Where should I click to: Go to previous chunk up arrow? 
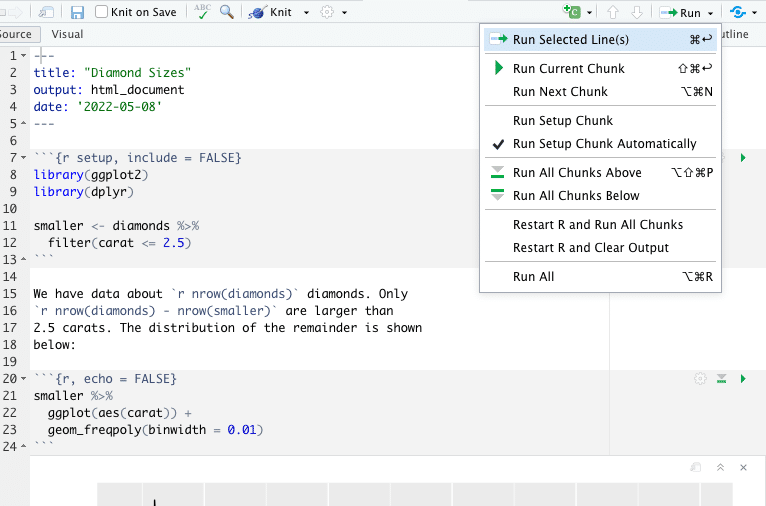coord(613,12)
